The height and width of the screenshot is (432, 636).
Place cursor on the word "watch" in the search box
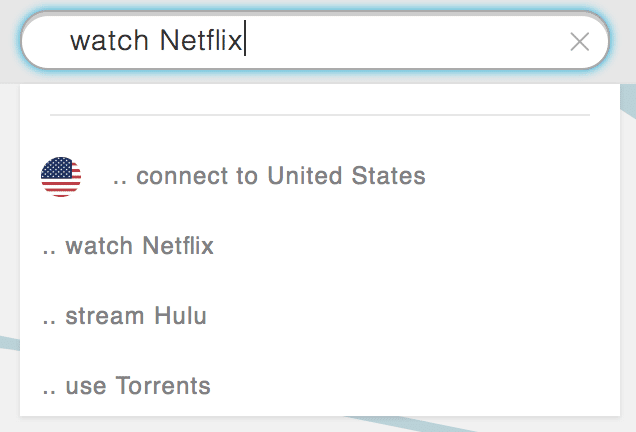click(110, 41)
